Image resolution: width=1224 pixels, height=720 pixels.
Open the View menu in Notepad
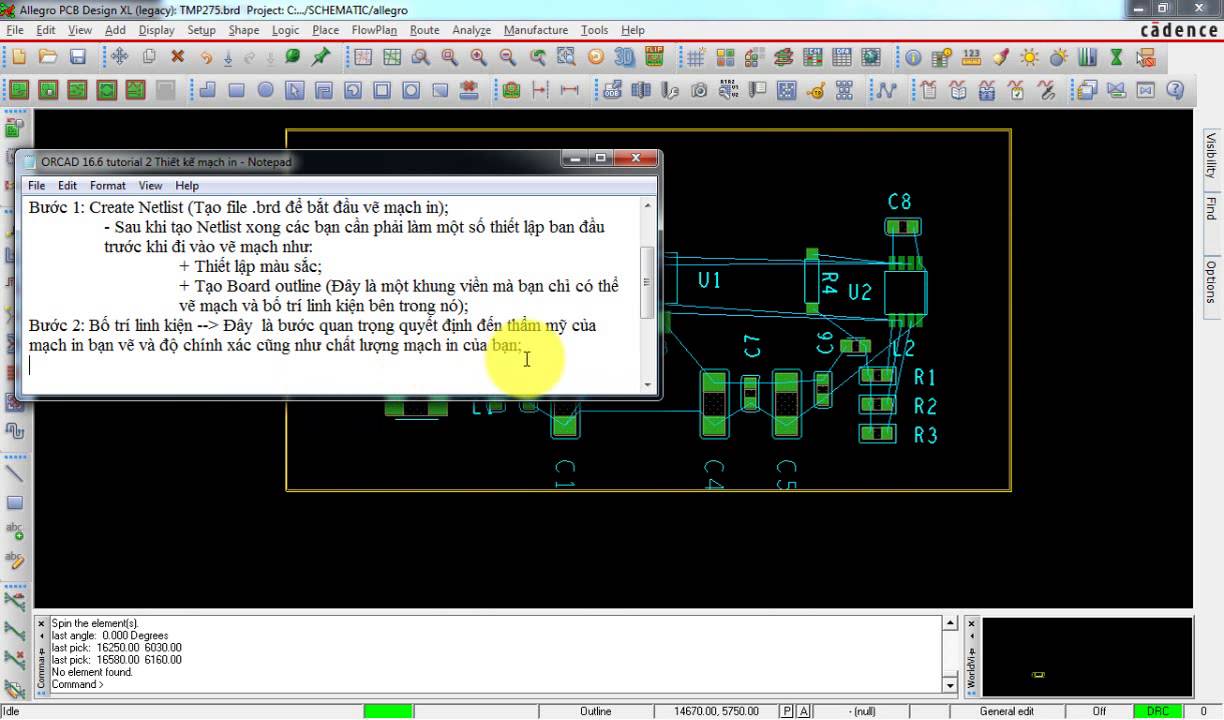click(x=150, y=185)
